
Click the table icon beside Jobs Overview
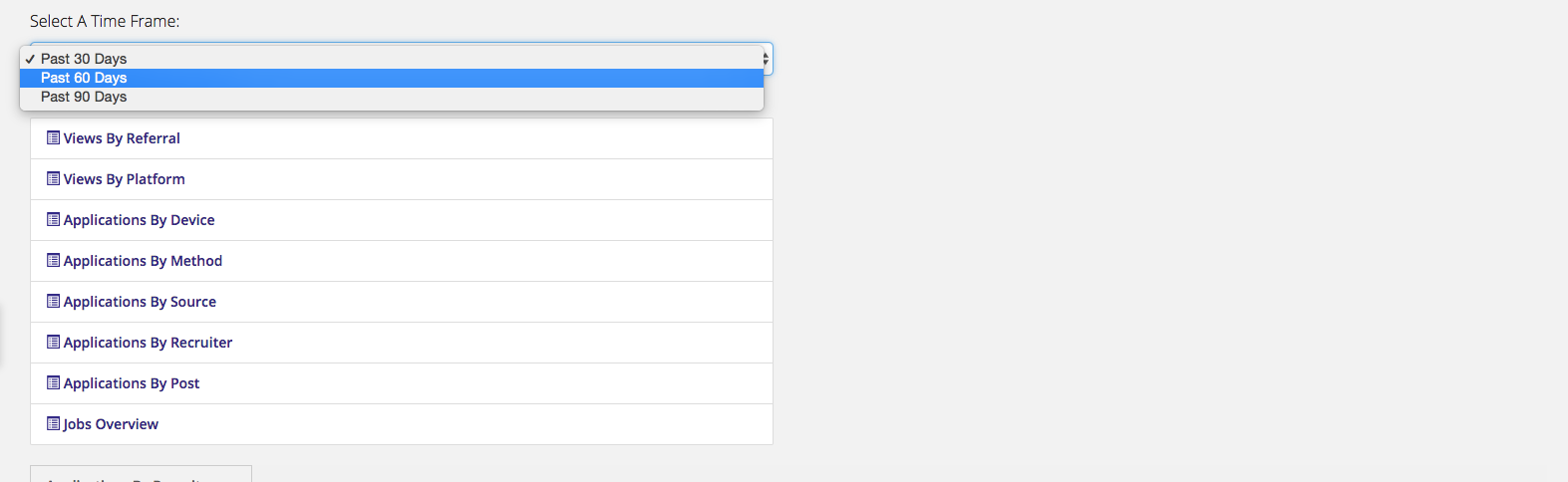pyautogui.click(x=54, y=424)
